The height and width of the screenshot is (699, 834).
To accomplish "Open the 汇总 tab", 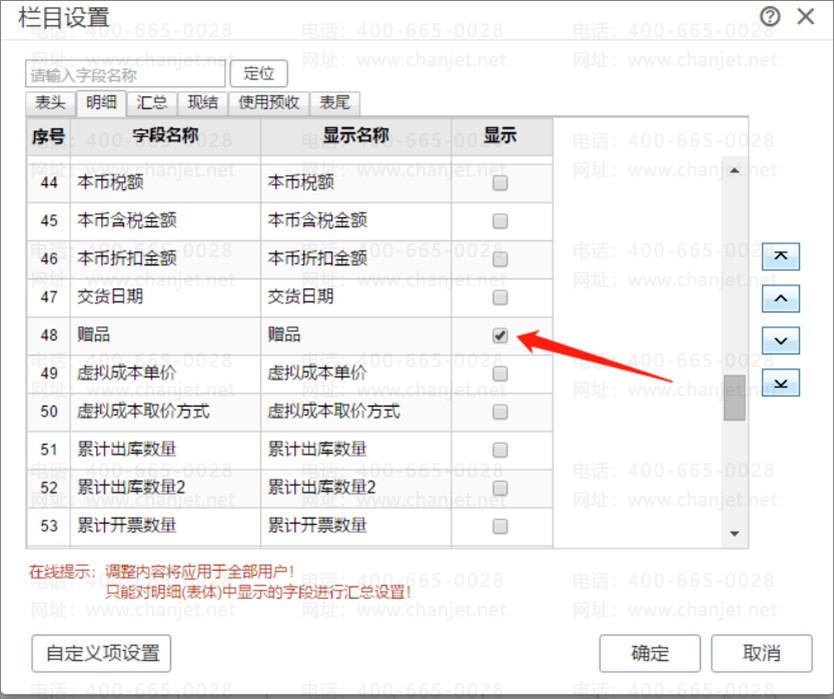I will [x=152, y=103].
